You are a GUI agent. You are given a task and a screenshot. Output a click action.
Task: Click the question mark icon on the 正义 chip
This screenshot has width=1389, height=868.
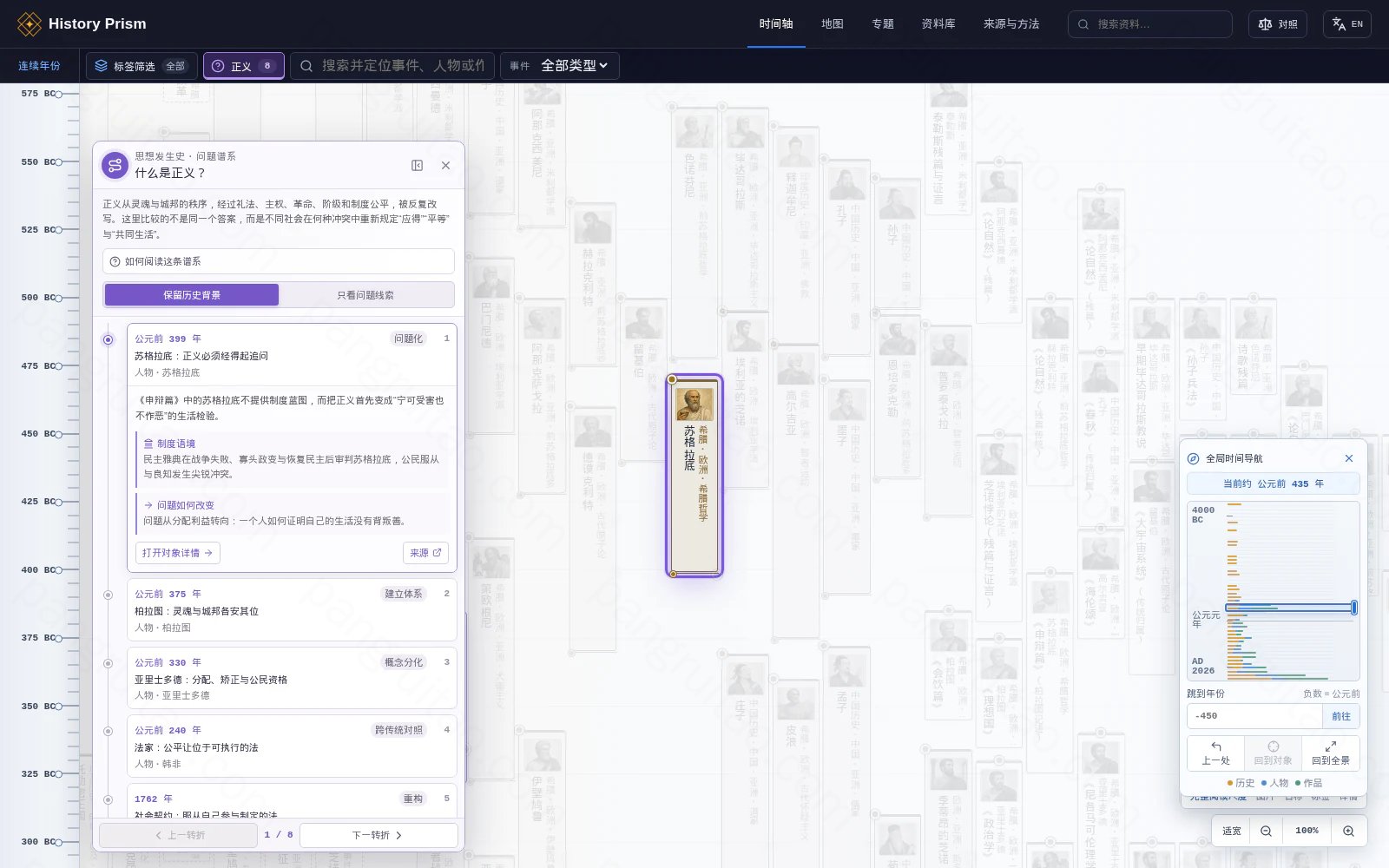pos(218,66)
